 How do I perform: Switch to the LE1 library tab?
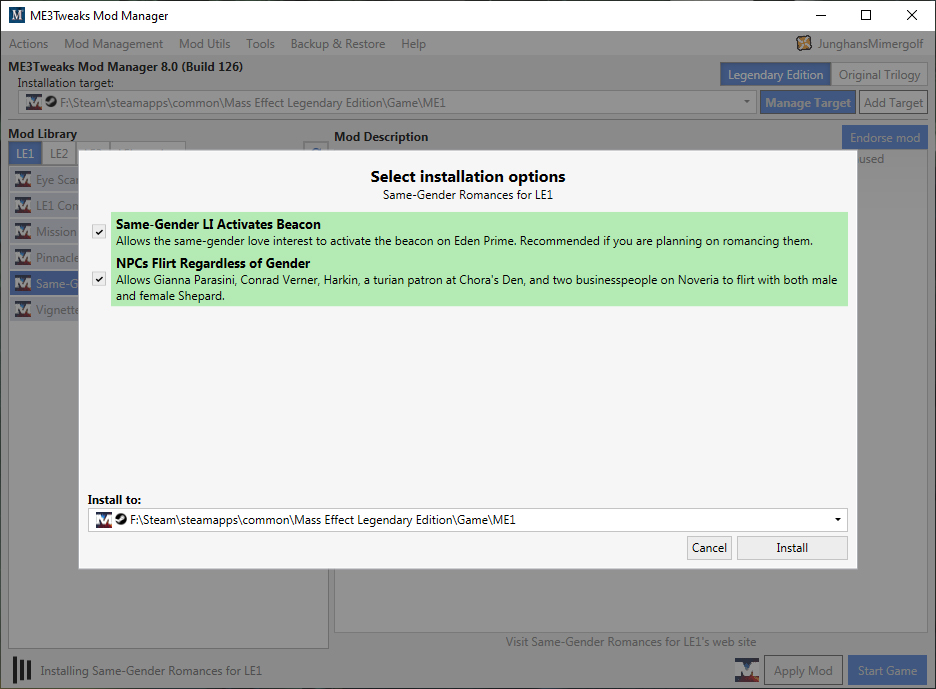point(25,153)
